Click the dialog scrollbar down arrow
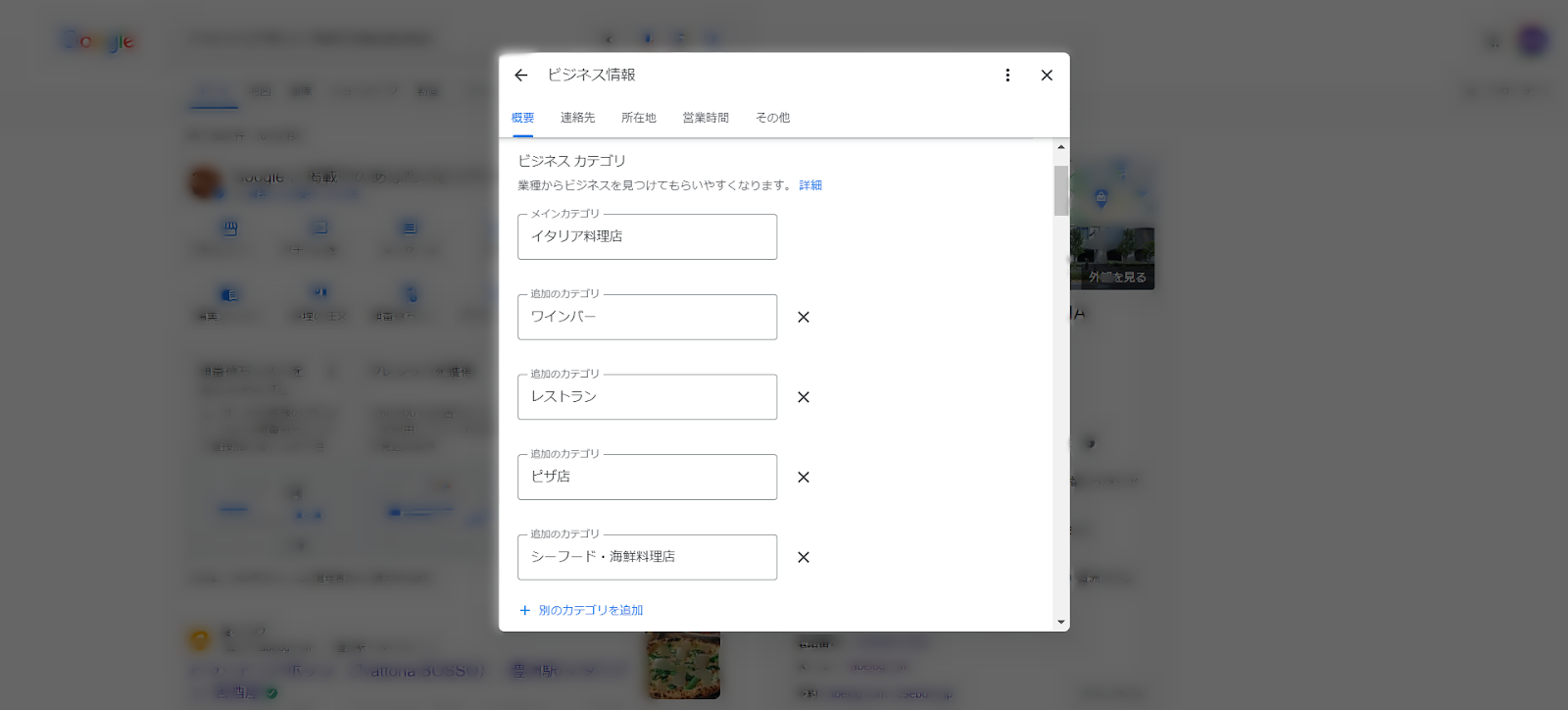Screen dimensions: 1568x710 [x=1060, y=622]
